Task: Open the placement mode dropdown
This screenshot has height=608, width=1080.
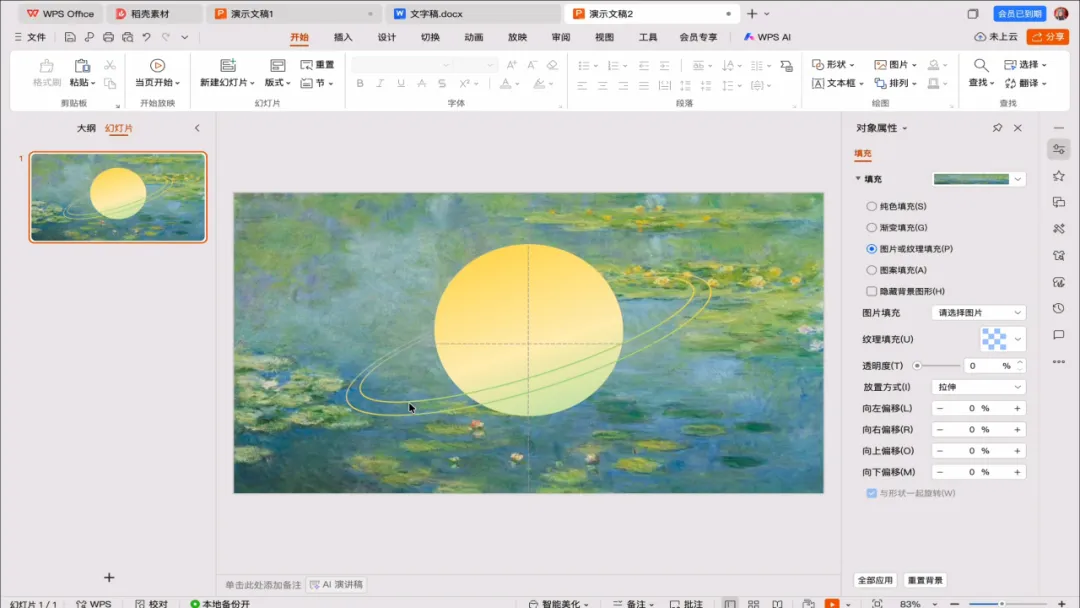Action: pos(978,387)
